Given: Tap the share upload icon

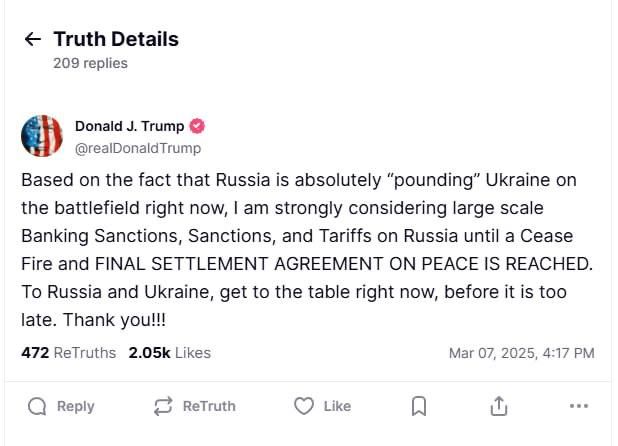Looking at the screenshot, I should point(499,406).
